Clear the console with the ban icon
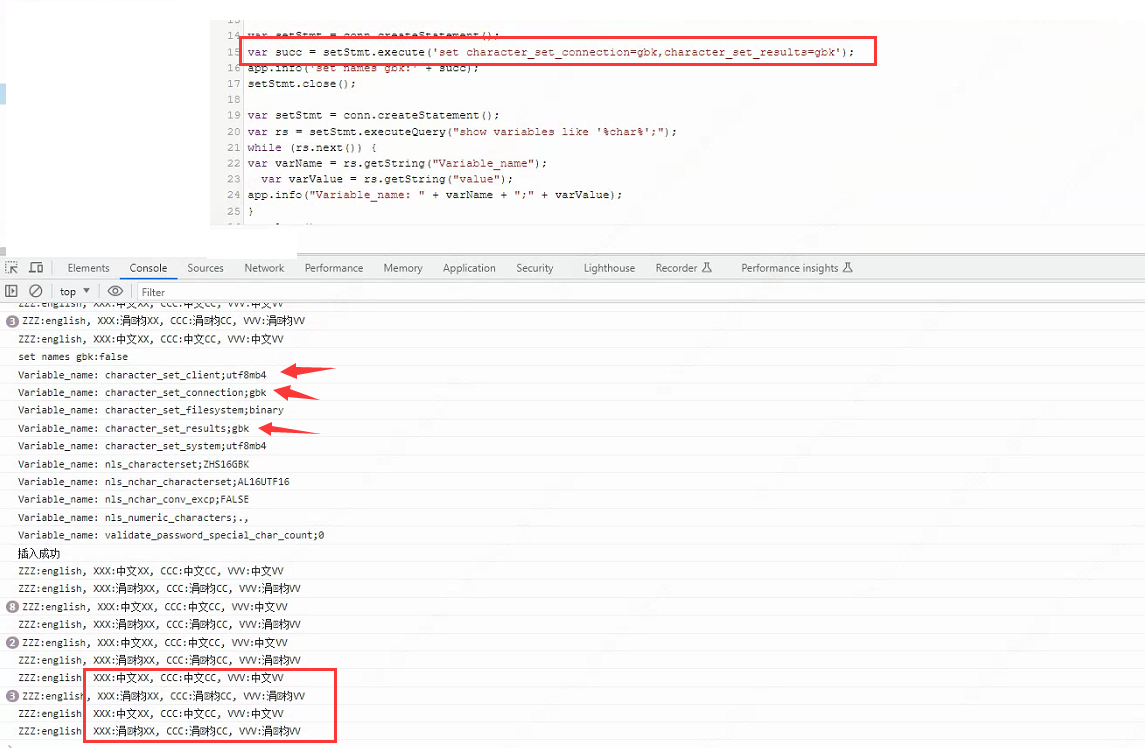 click(x=36, y=291)
